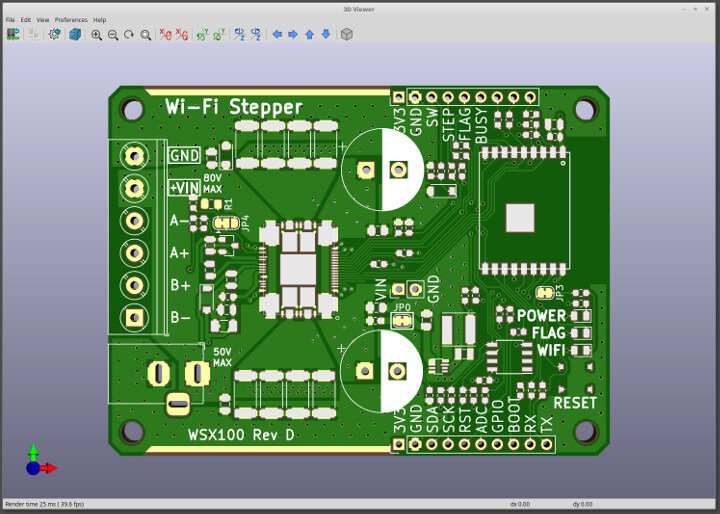Click the "POWER" LED label on the board

click(541, 316)
